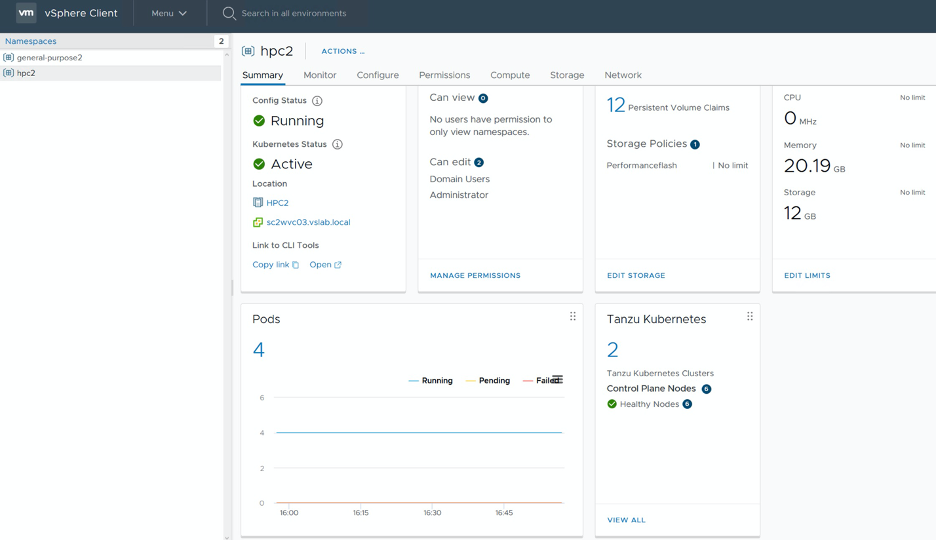Viewport: 936px width, 540px height.
Task: Select general-purpose2 namespace in tree
Action: (x=49, y=58)
